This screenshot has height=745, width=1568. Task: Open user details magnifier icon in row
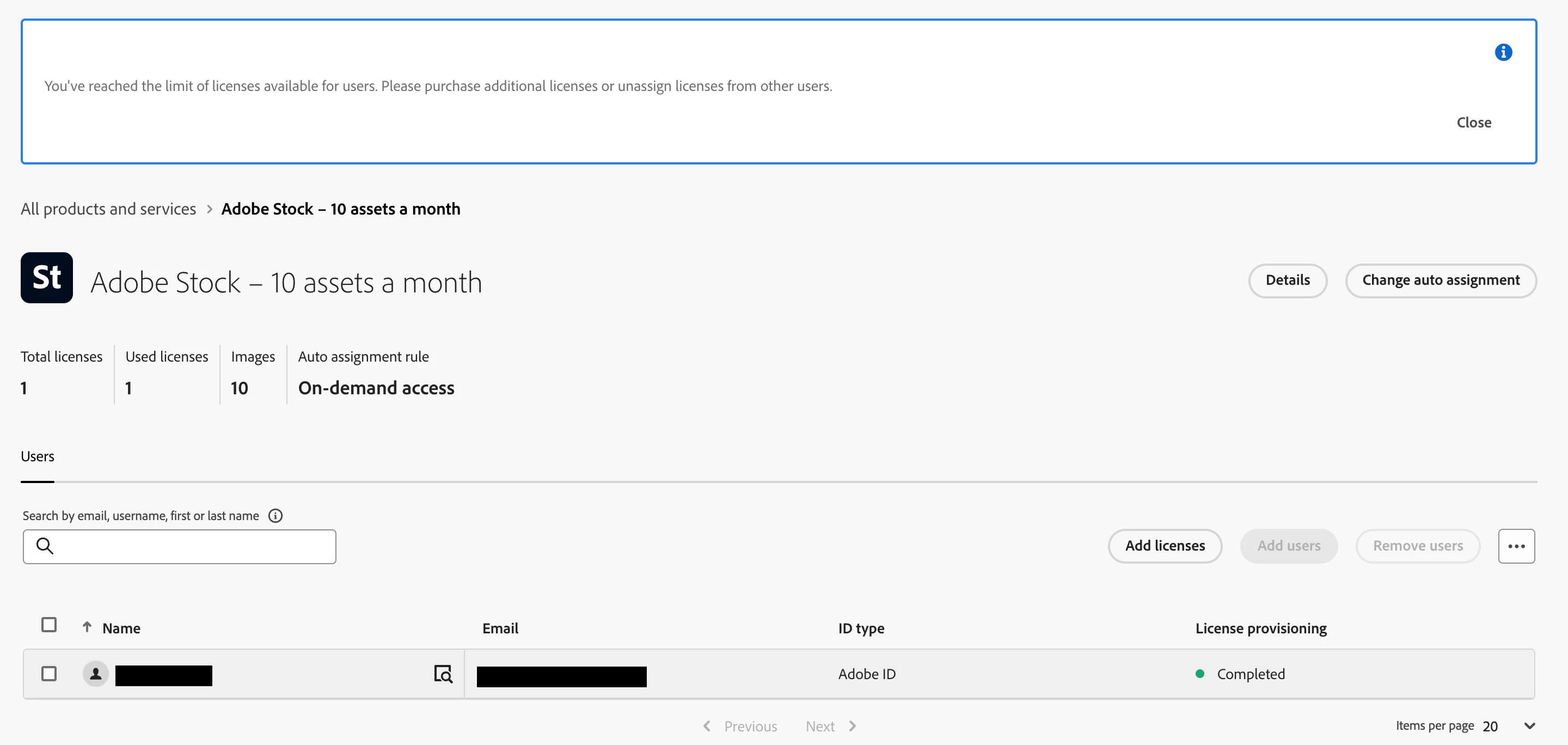pos(443,674)
